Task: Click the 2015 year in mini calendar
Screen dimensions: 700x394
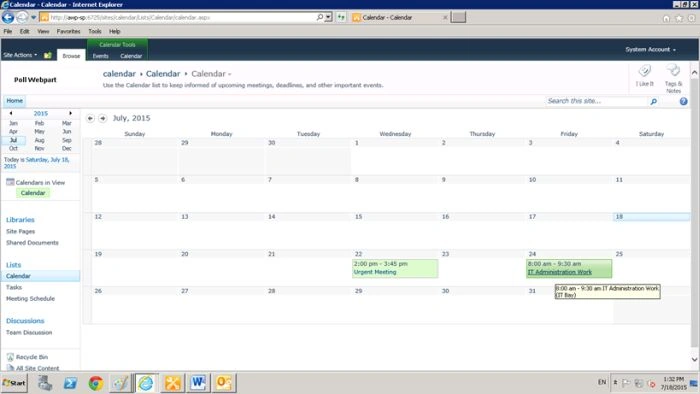Action: pyautogui.click(x=41, y=113)
